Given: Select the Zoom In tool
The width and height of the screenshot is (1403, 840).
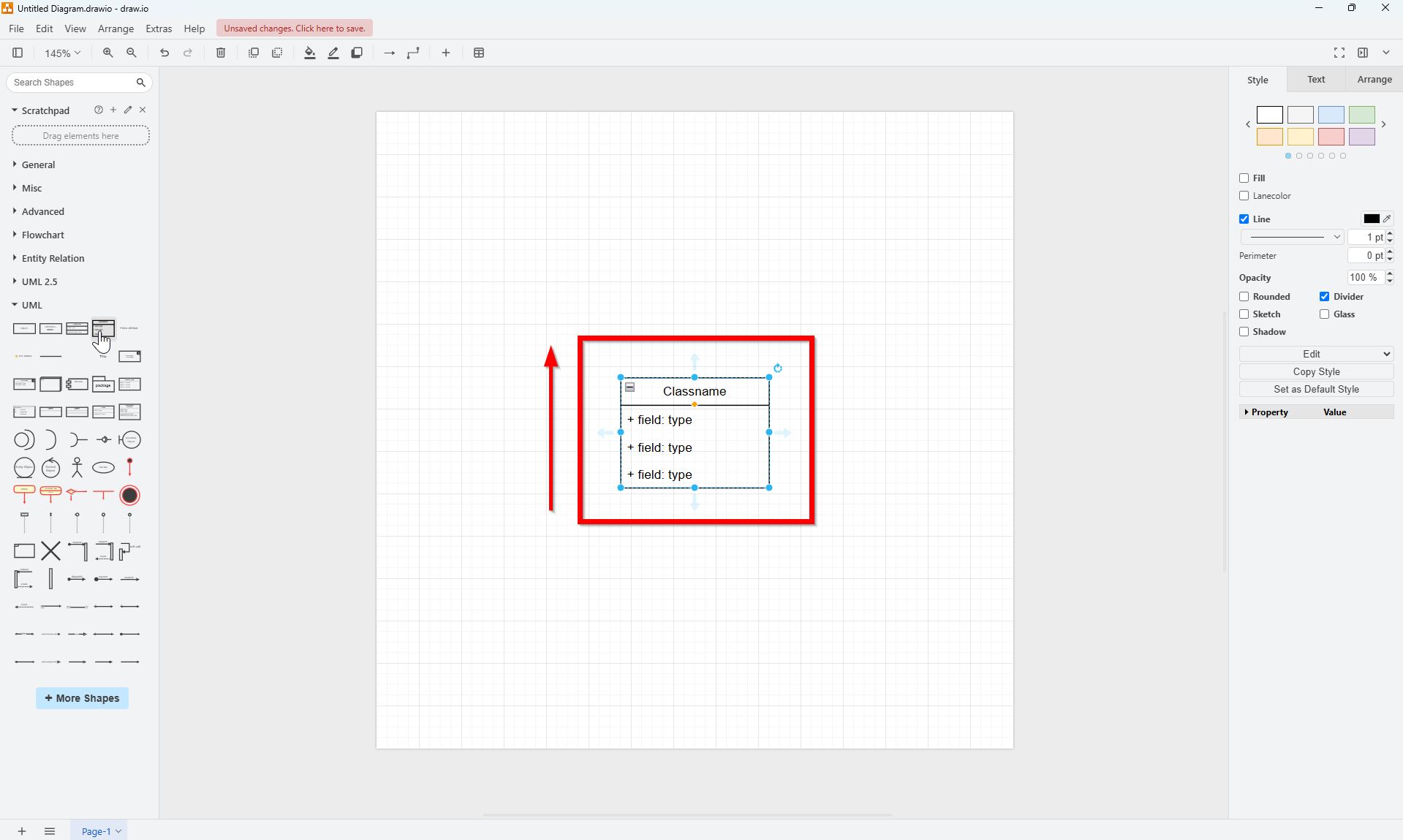Looking at the screenshot, I should [x=107, y=53].
